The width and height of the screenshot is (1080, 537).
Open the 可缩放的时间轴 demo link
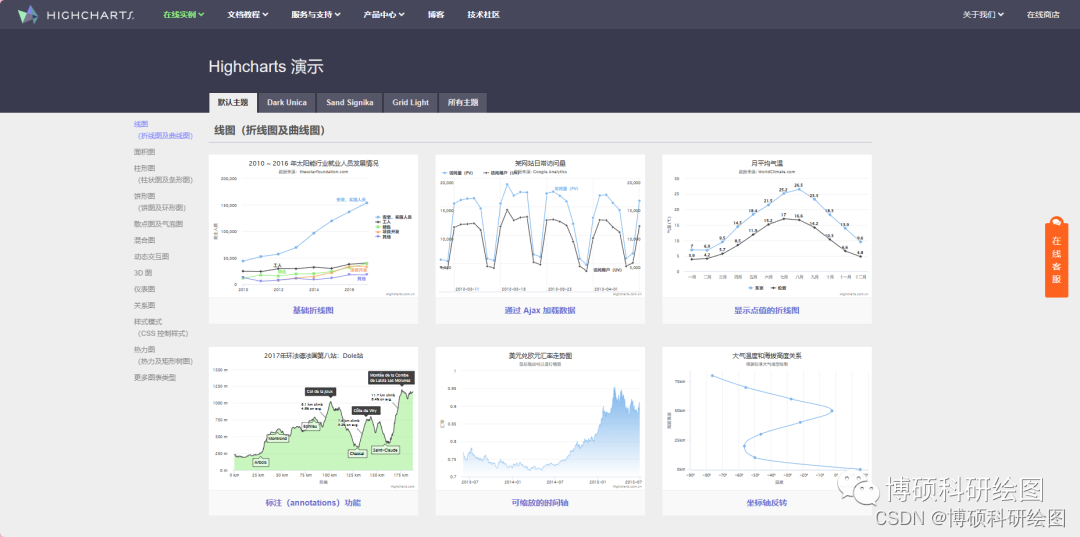point(540,503)
